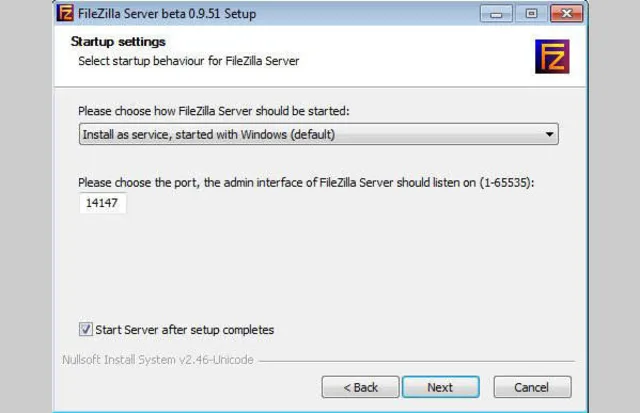Cancel the FileZilla Server installation

[x=531, y=387]
